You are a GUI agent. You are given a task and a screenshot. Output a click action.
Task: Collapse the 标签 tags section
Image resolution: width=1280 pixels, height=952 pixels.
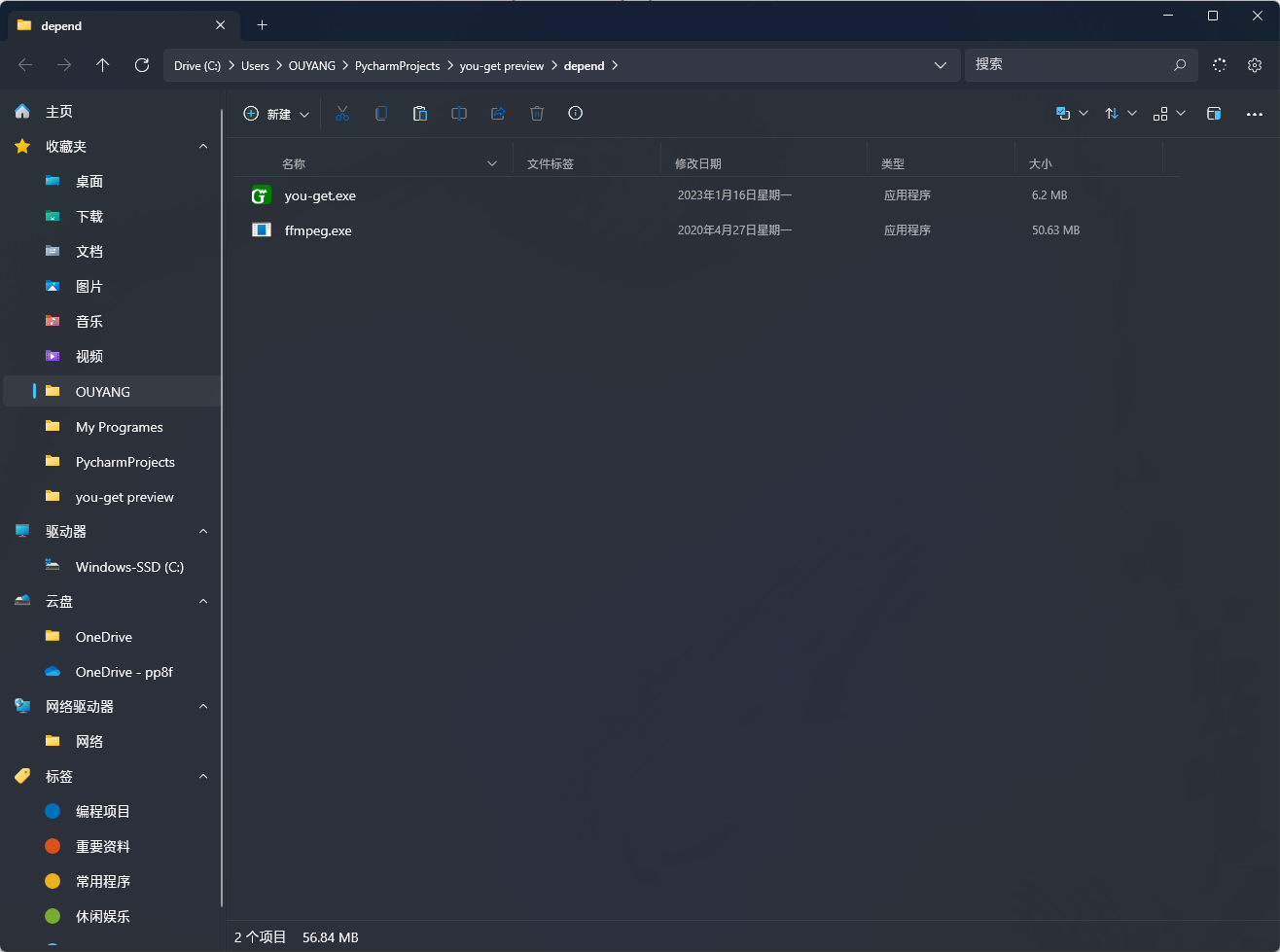click(203, 777)
